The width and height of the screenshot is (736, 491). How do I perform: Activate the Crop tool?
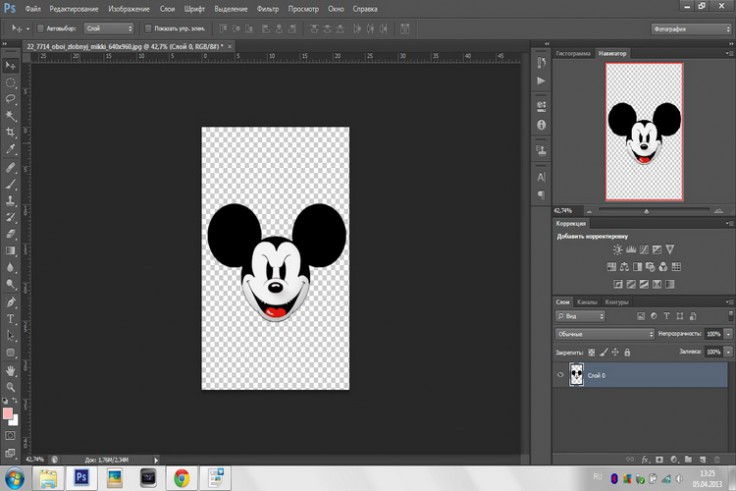point(11,133)
